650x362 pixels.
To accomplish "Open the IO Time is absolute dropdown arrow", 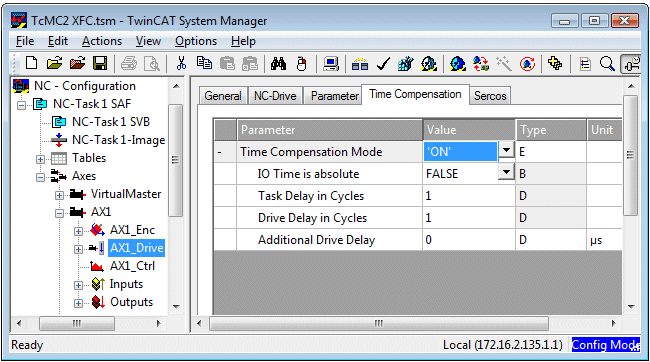I will pos(506,172).
